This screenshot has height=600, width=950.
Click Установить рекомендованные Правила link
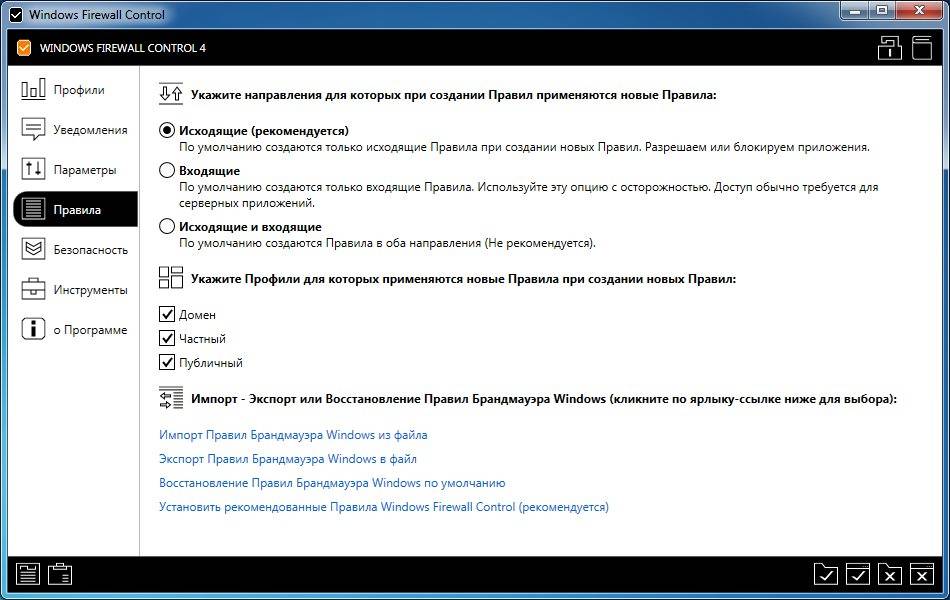384,507
